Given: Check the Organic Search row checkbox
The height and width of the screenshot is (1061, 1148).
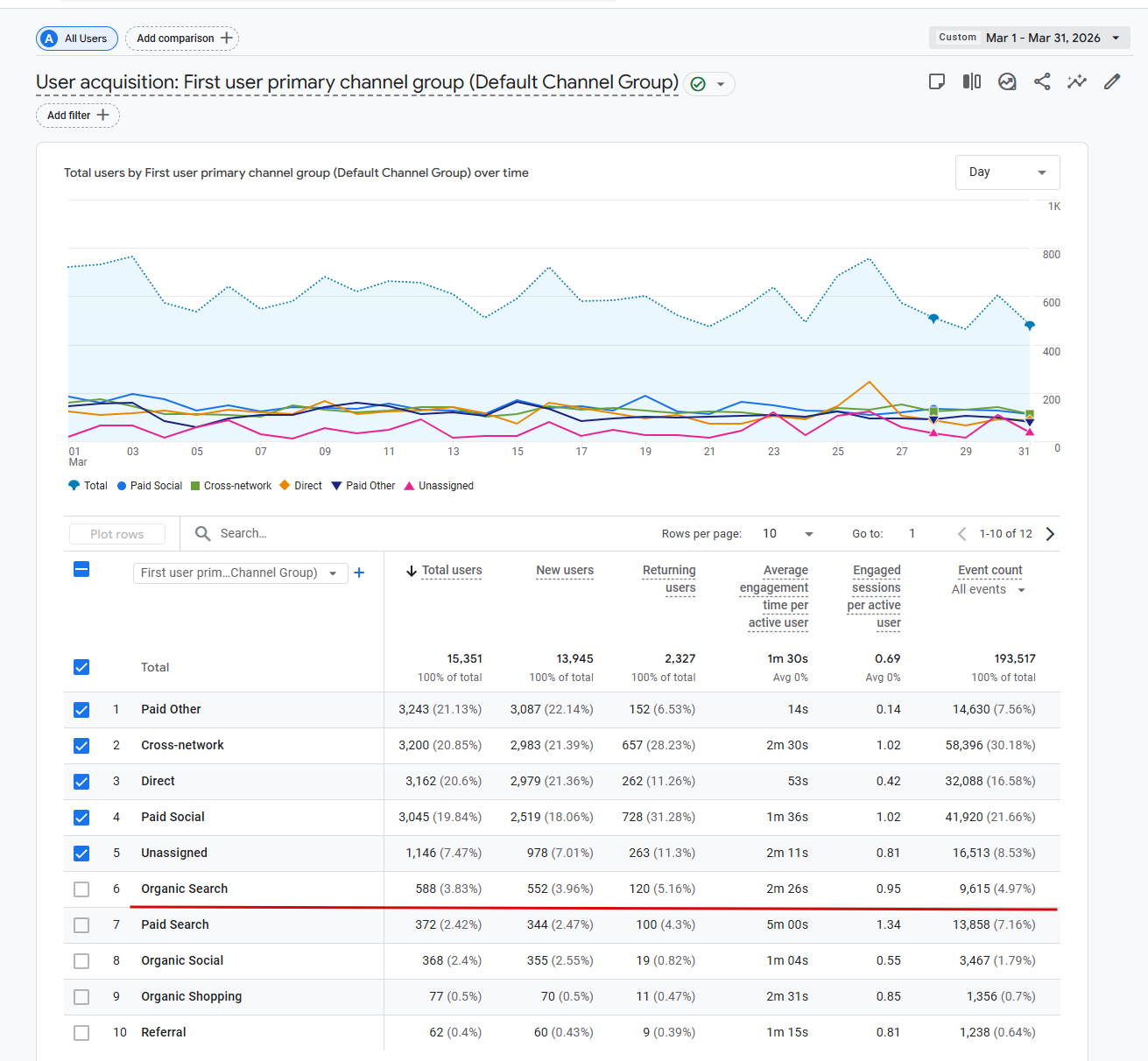Looking at the screenshot, I should click(x=81, y=889).
